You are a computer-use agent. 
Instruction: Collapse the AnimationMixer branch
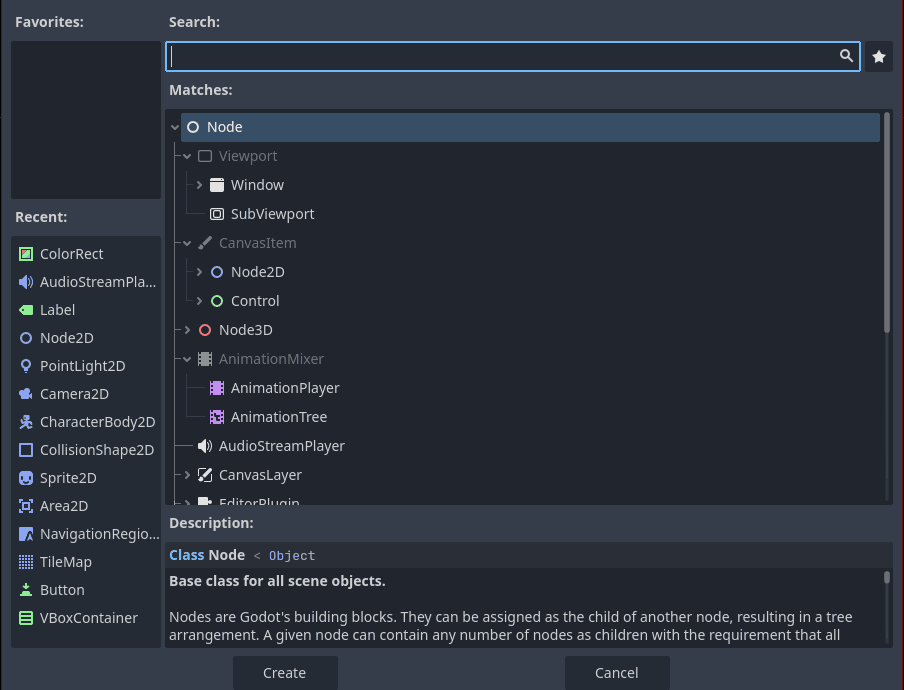coord(187,359)
